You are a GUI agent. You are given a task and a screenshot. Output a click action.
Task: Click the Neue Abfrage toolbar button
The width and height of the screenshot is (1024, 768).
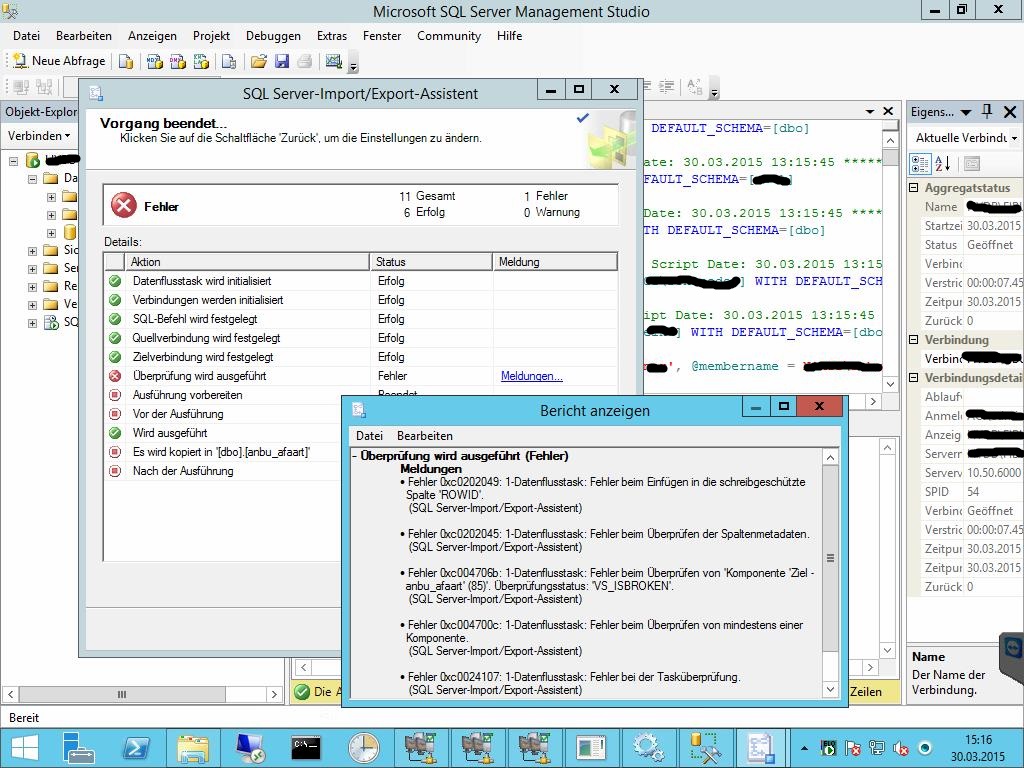[59, 61]
